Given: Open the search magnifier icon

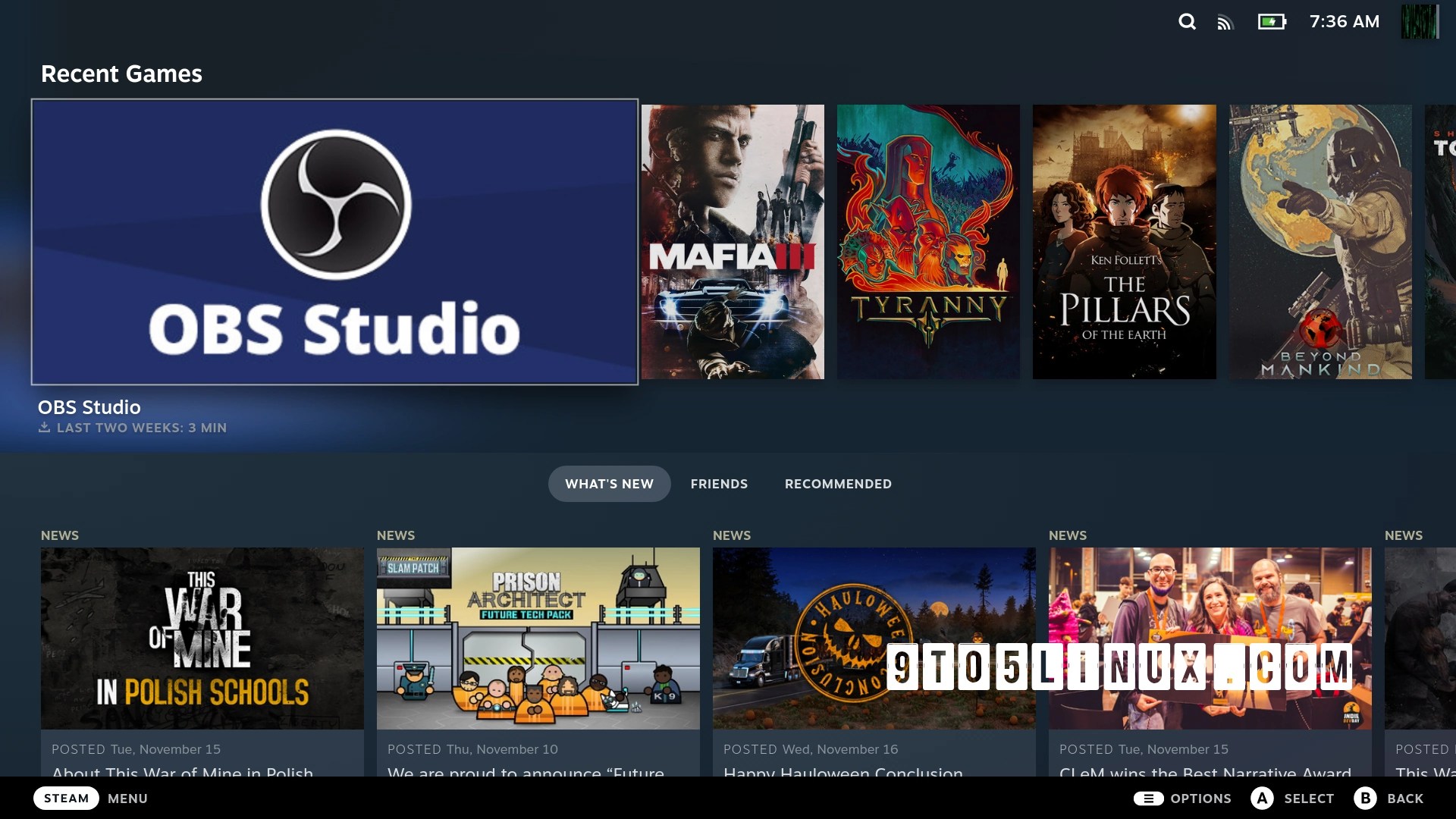Looking at the screenshot, I should pyautogui.click(x=1187, y=22).
